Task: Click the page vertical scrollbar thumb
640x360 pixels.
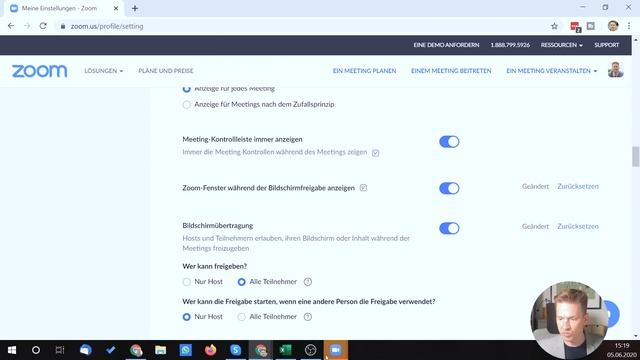Action: coord(635,156)
